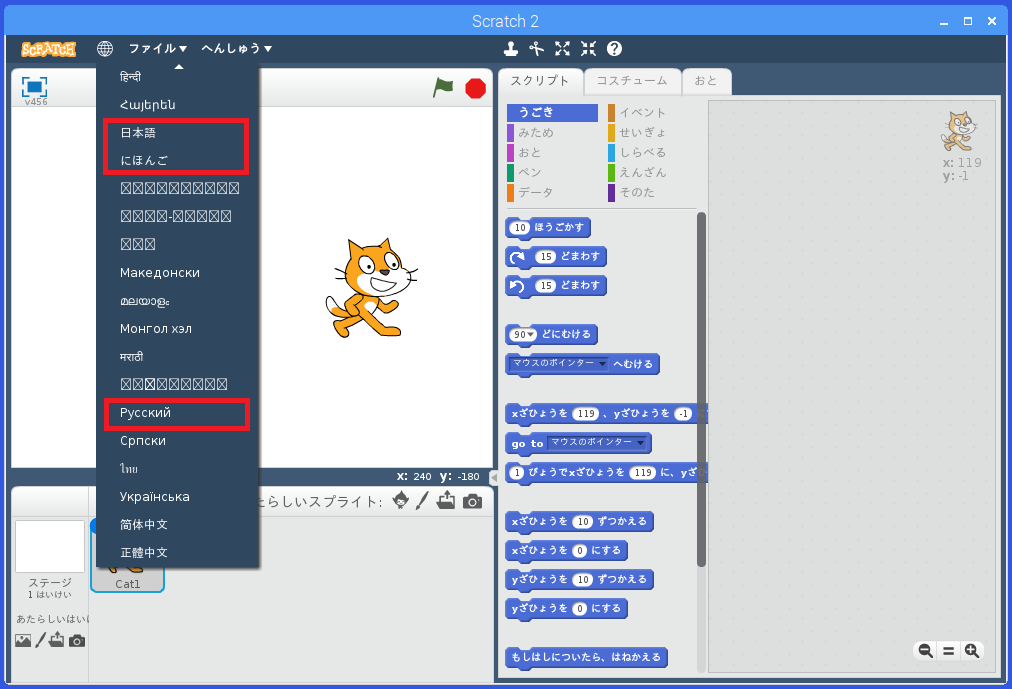Select the scissors delete tool
1012x689 pixels.
point(536,48)
